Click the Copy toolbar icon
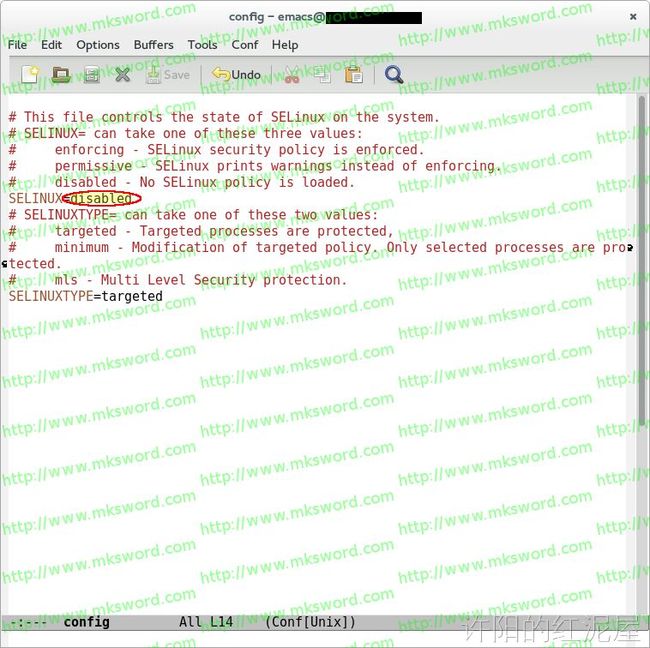The height and width of the screenshot is (648, 650). coord(323,75)
